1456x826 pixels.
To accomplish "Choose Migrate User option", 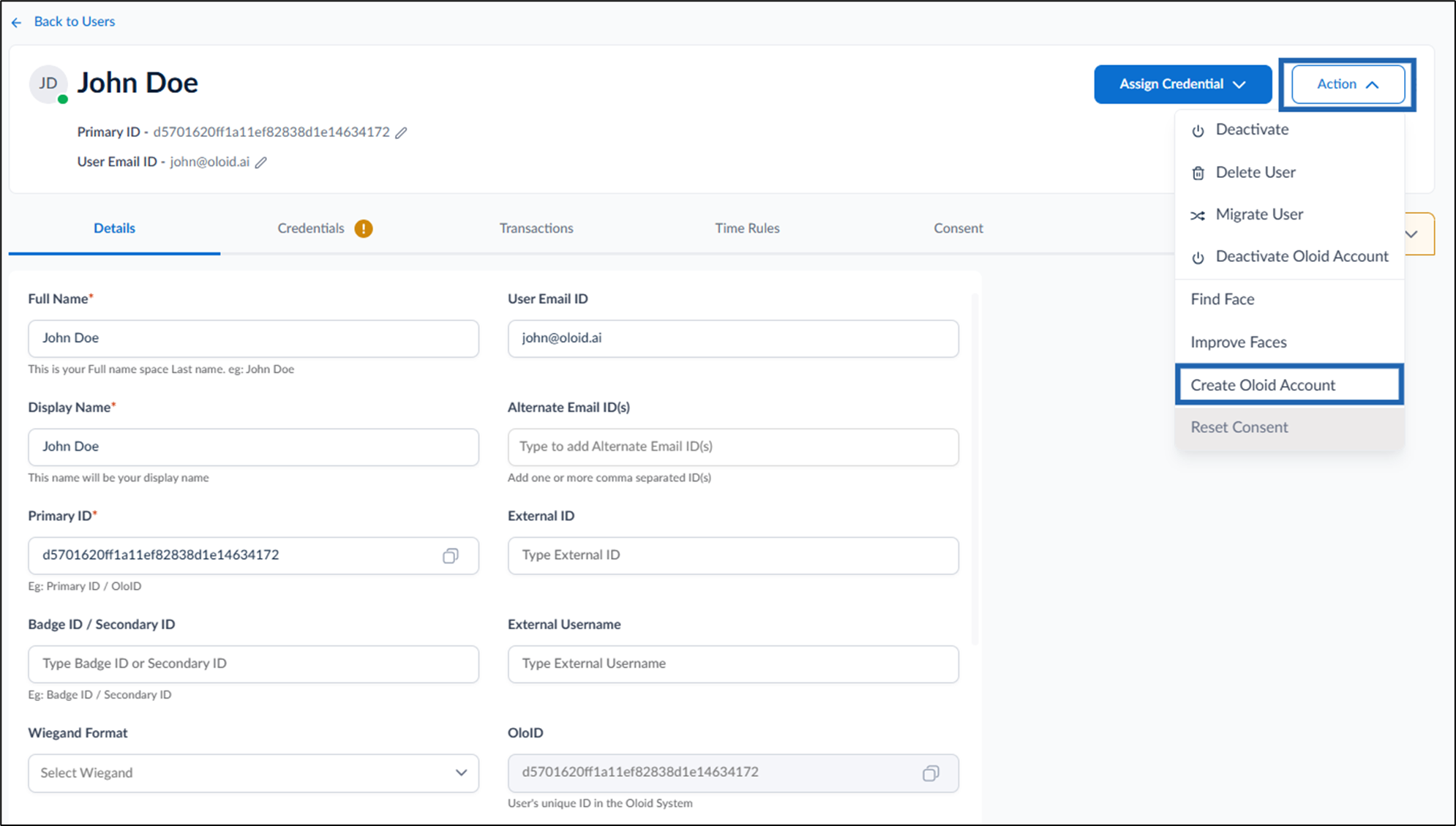I will pyautogui.click(x=1289, y=214).
